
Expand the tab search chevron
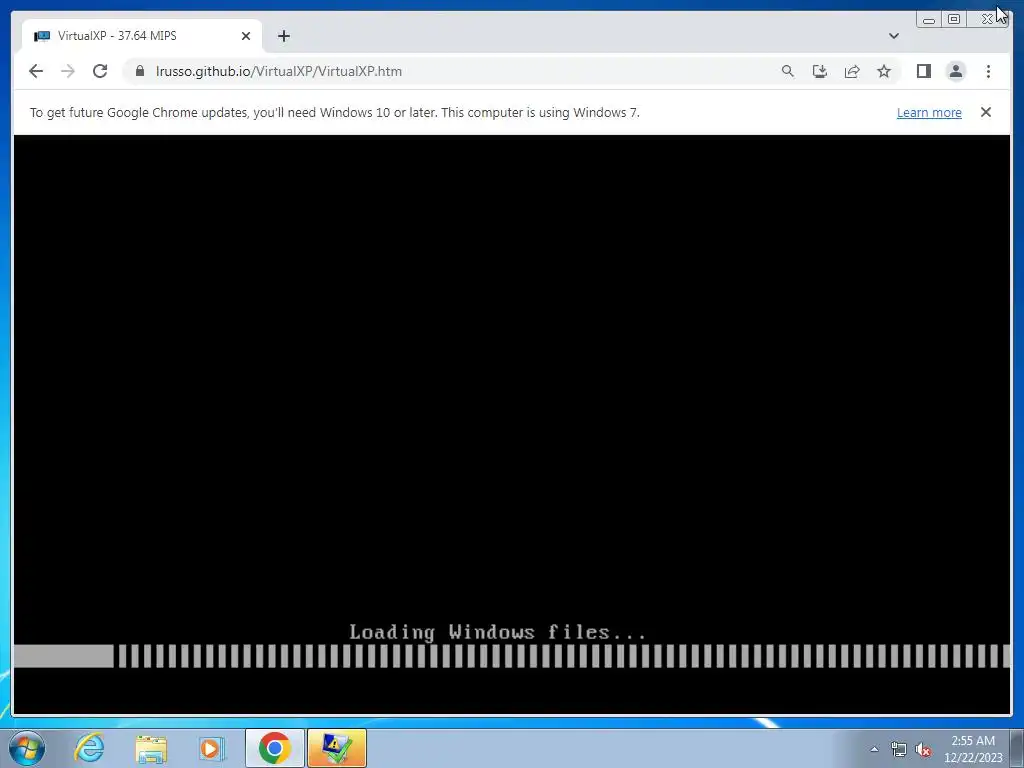(893, 36)
